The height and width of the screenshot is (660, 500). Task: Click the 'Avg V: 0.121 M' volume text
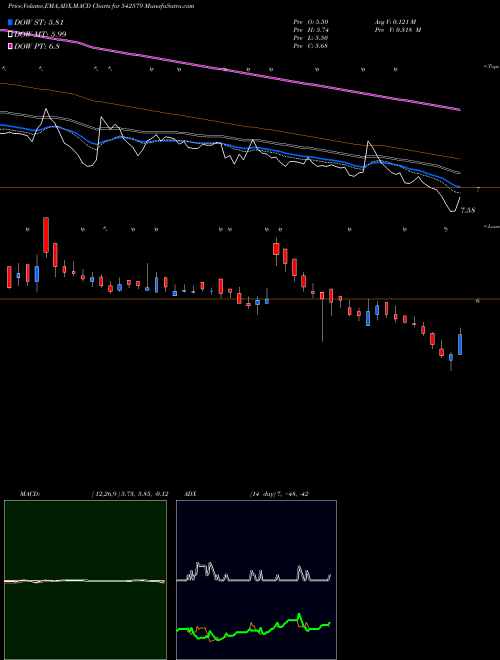click(395, 21)
